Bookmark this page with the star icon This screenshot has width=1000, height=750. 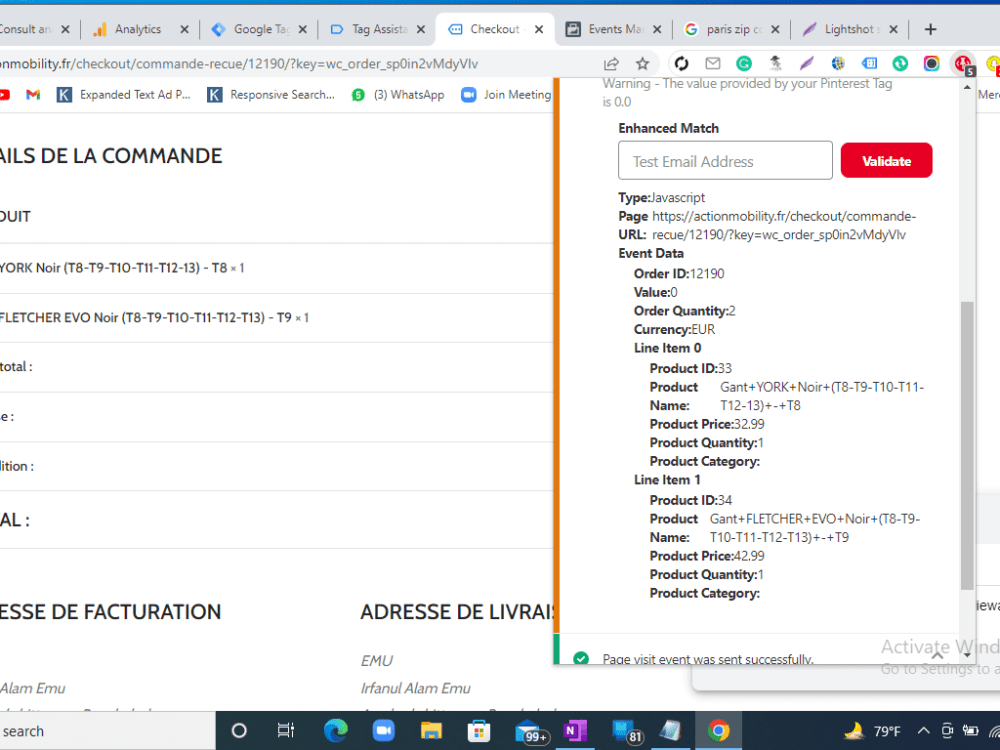pos(643,64)
